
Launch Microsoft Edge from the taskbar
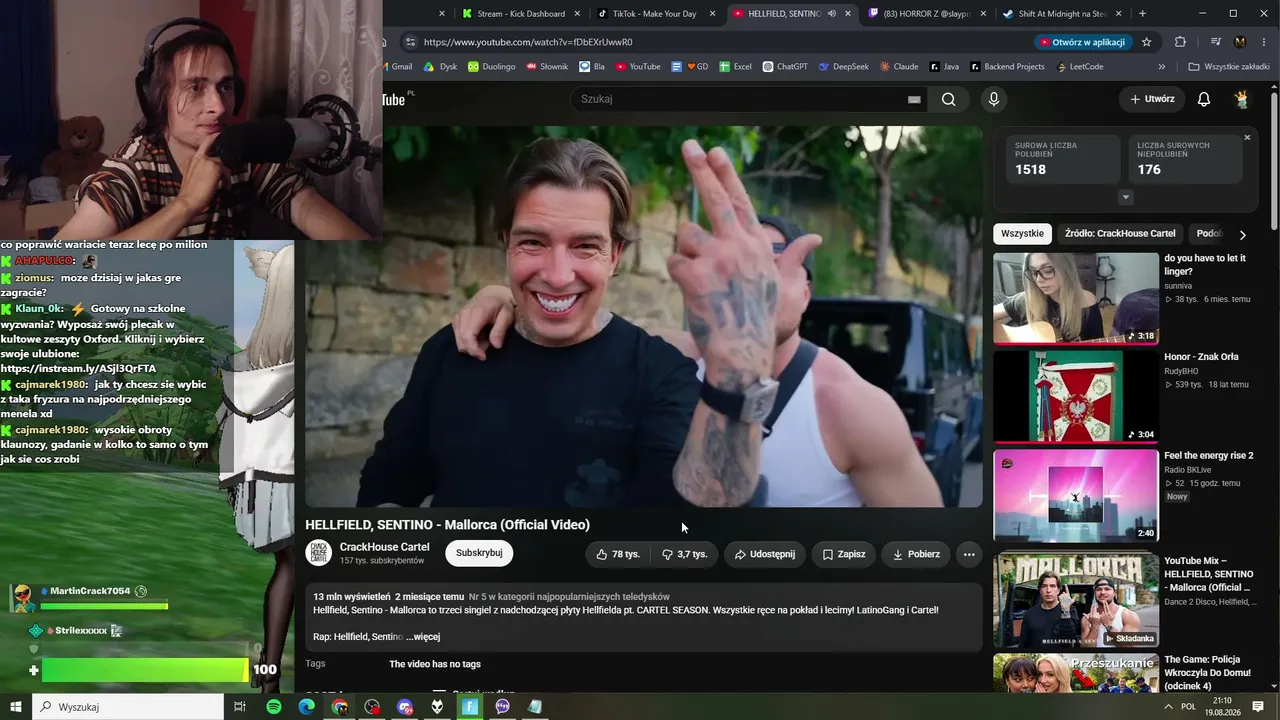pyautogui.click(x=307, y=707)
